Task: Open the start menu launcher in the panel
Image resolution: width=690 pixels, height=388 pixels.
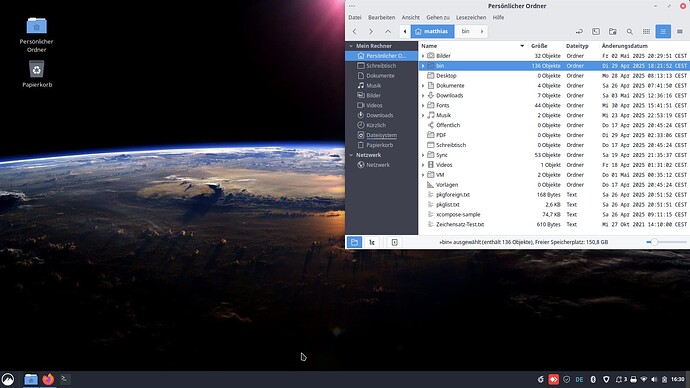Action: (x=8, y=379)
